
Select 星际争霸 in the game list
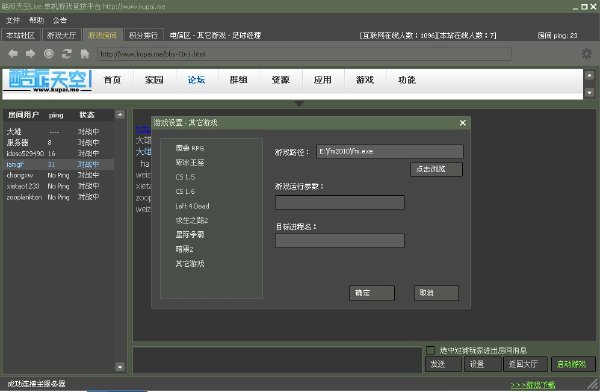[190, 235]
